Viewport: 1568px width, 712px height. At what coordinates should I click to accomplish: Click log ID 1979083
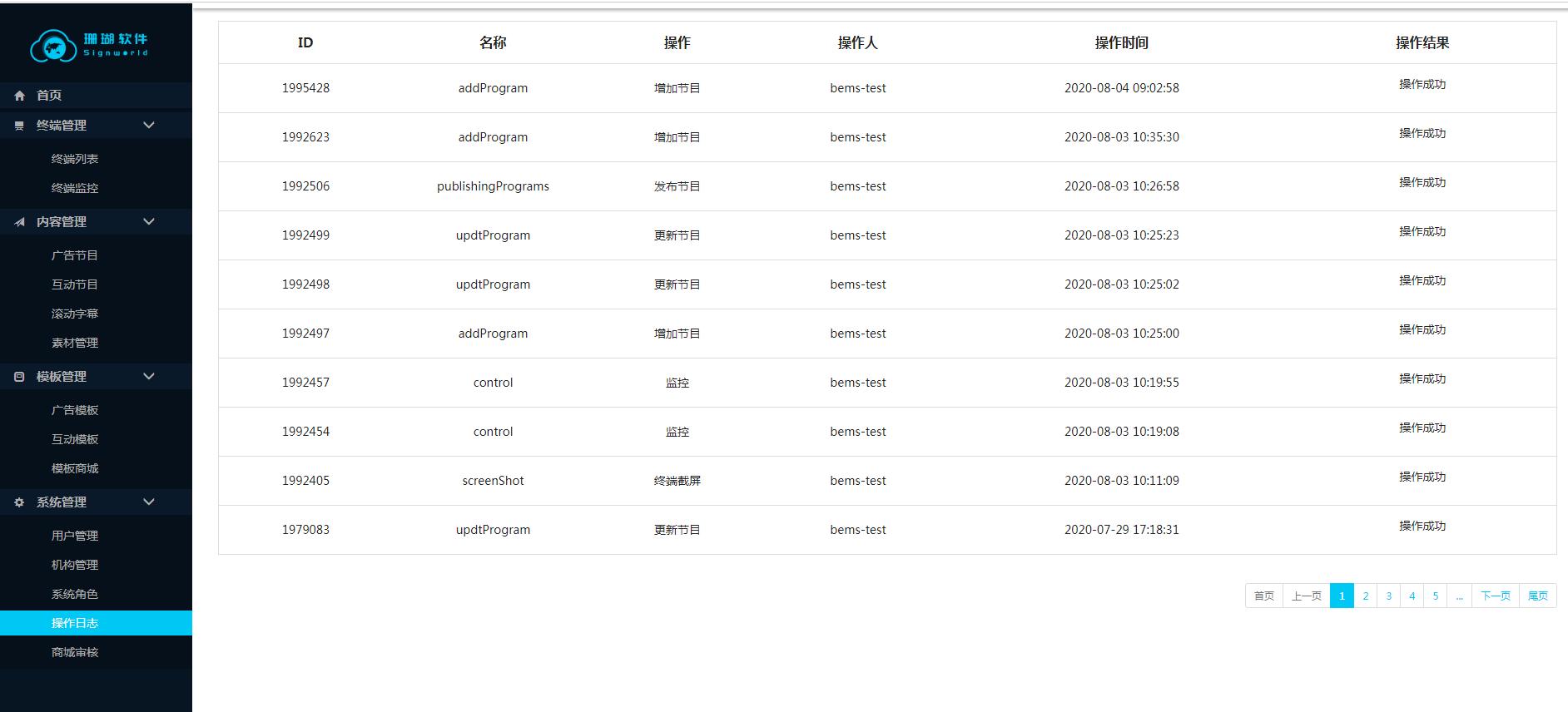[x=305, y=530]
